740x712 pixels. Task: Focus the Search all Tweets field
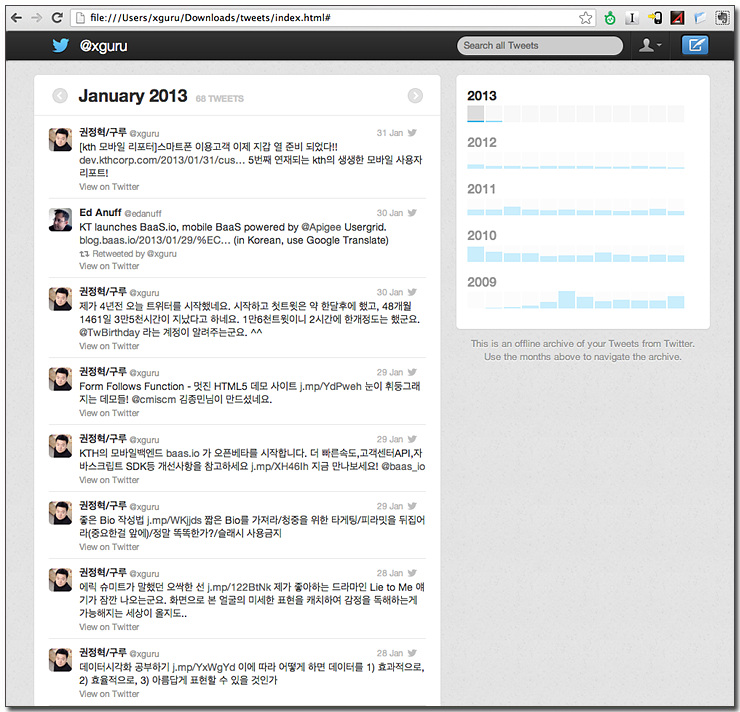(539, 46)
